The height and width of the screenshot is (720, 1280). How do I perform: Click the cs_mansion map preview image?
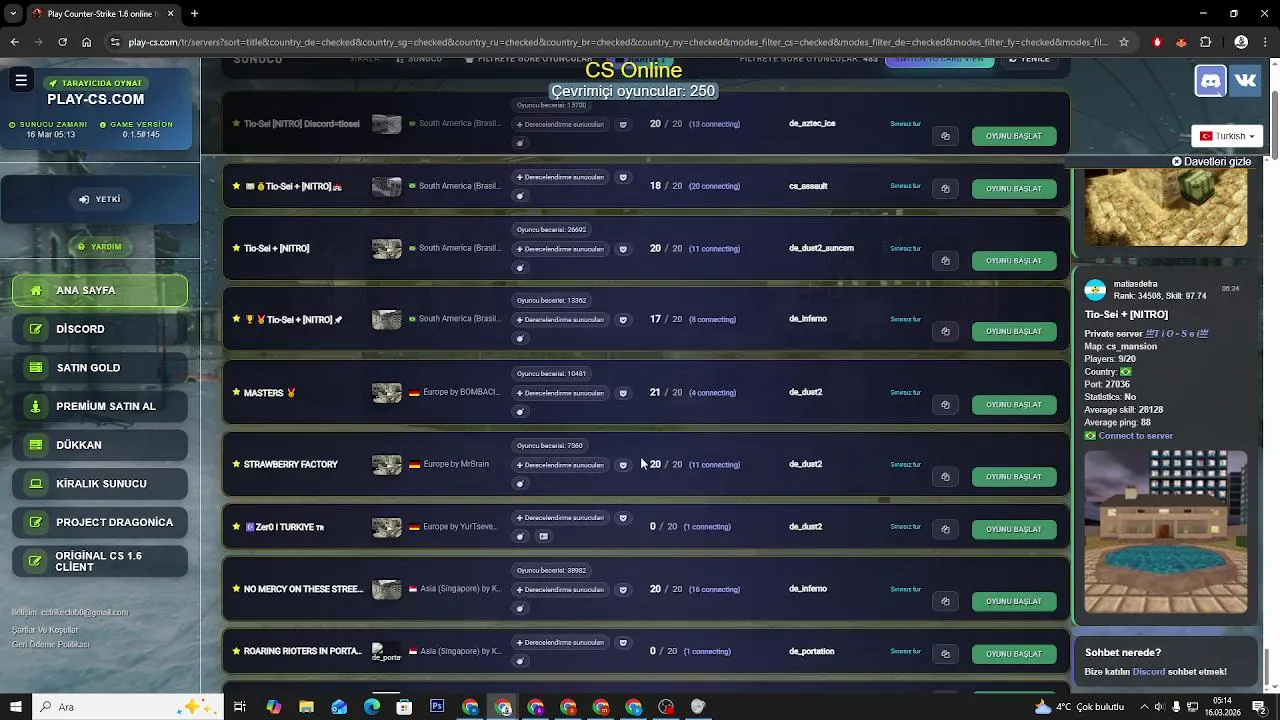click(x=1166, y=531)
